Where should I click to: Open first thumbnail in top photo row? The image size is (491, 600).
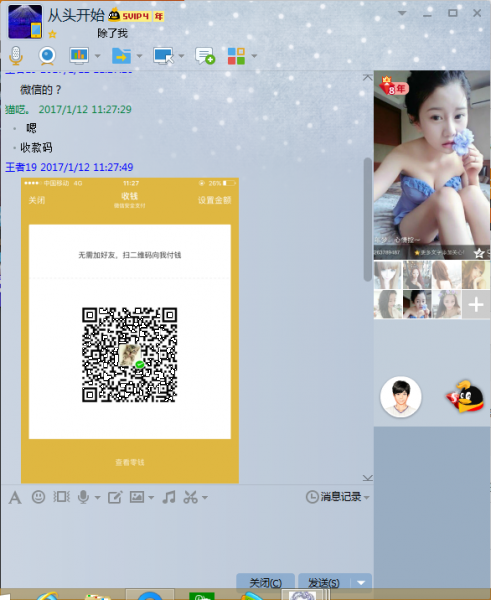pyautogui.click(x=388, y=275)
